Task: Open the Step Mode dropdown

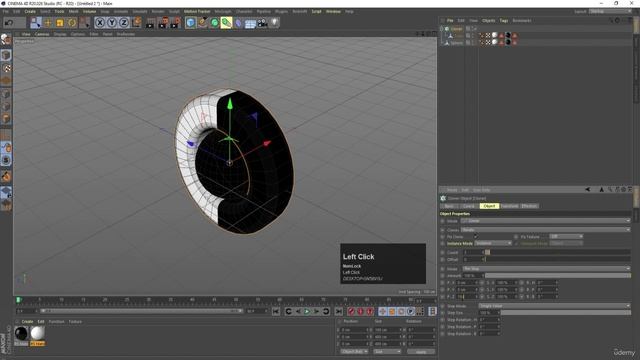Action: [x=554, y=306]
